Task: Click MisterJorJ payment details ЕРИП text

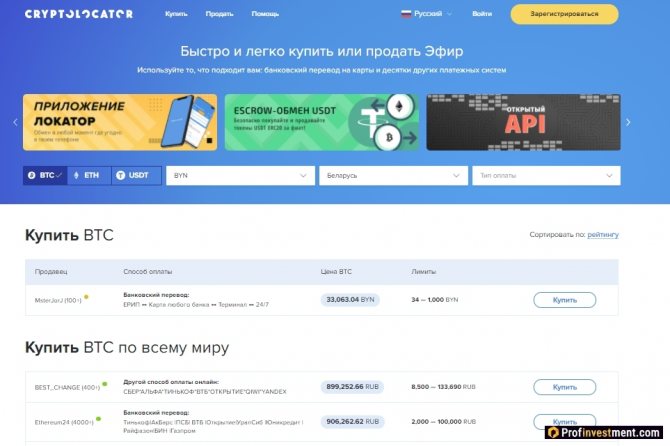Action: click(196, 305)
